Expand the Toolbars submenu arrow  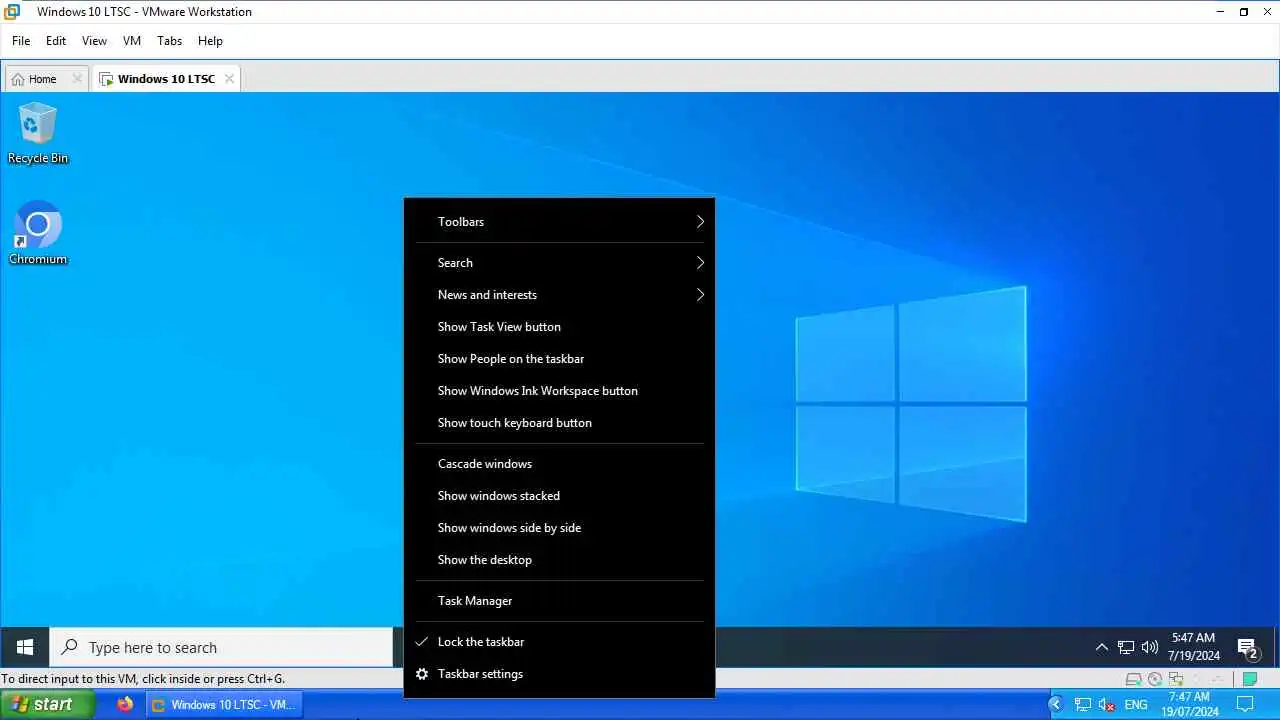[x=700, y=222]
